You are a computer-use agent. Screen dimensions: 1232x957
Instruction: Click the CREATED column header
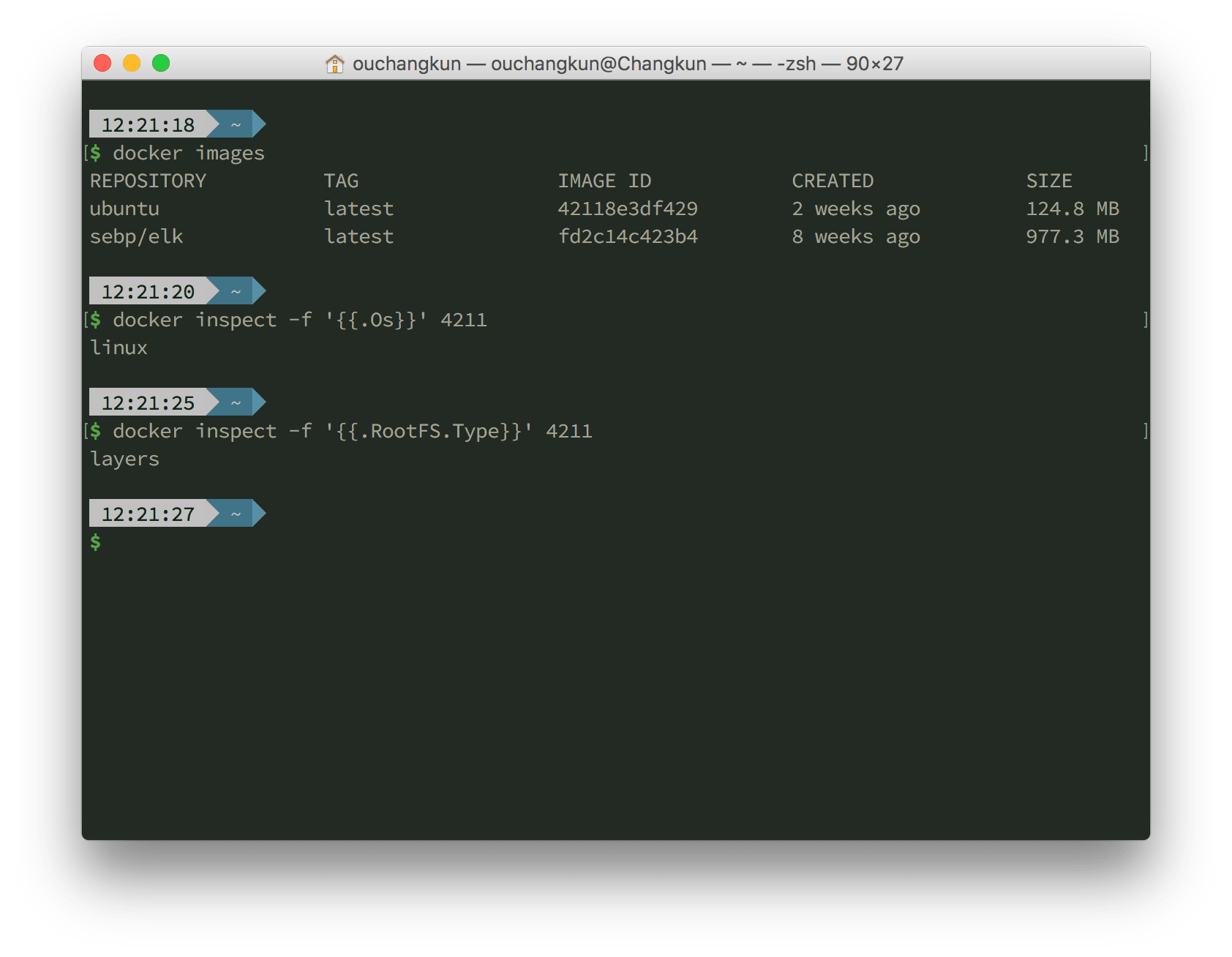pos(833,181)
